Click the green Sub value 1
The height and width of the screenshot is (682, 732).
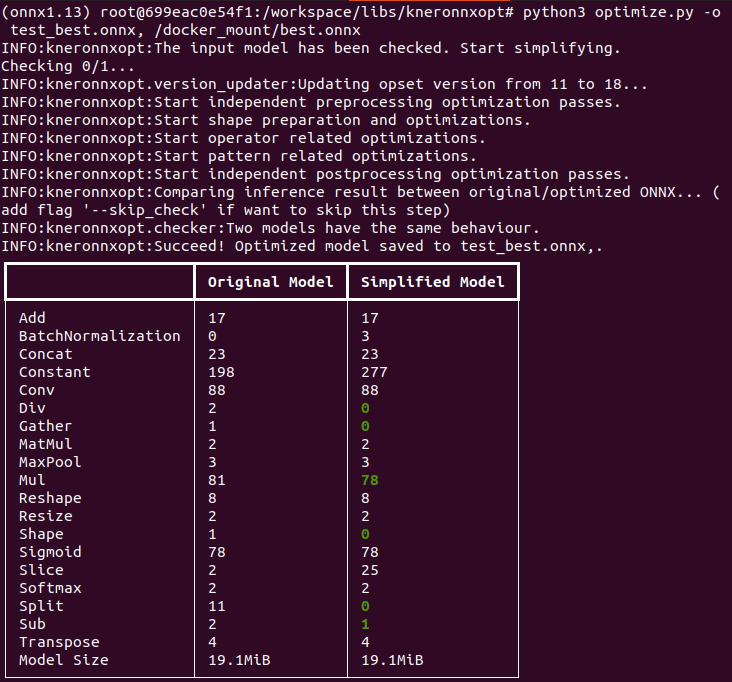pos(364,624)
